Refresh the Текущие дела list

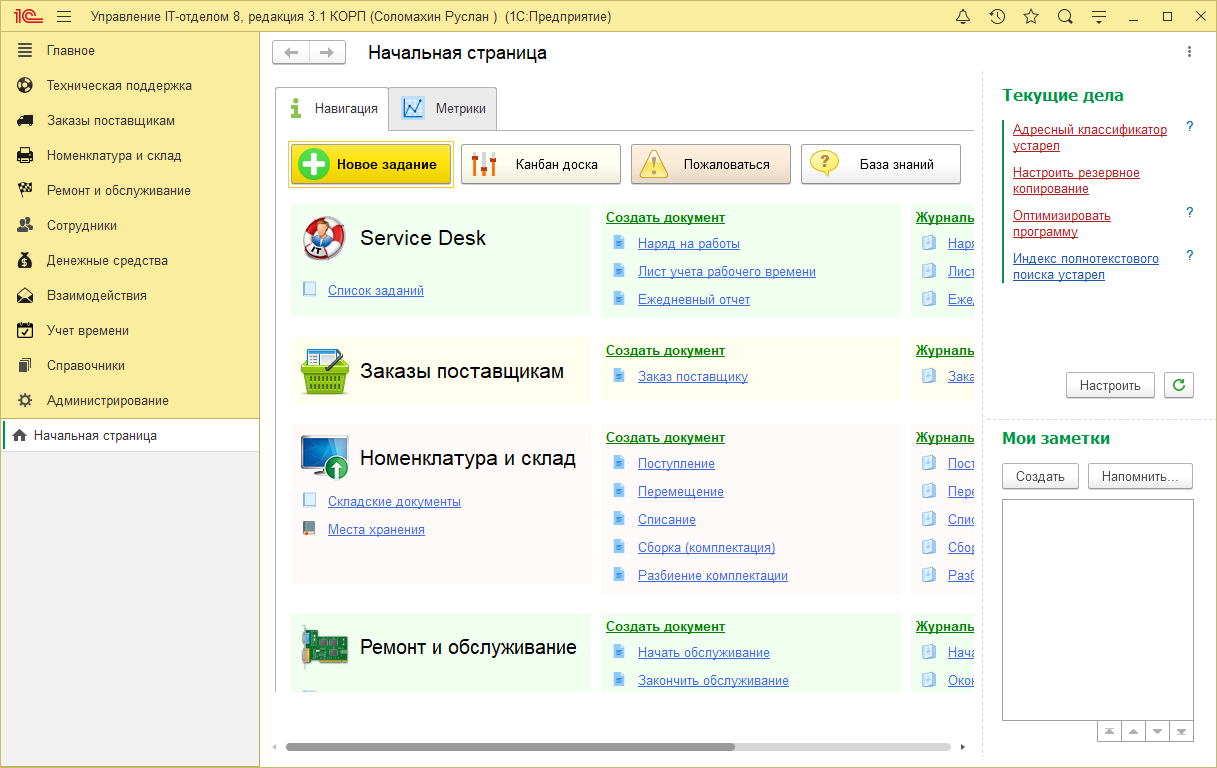1179,385
